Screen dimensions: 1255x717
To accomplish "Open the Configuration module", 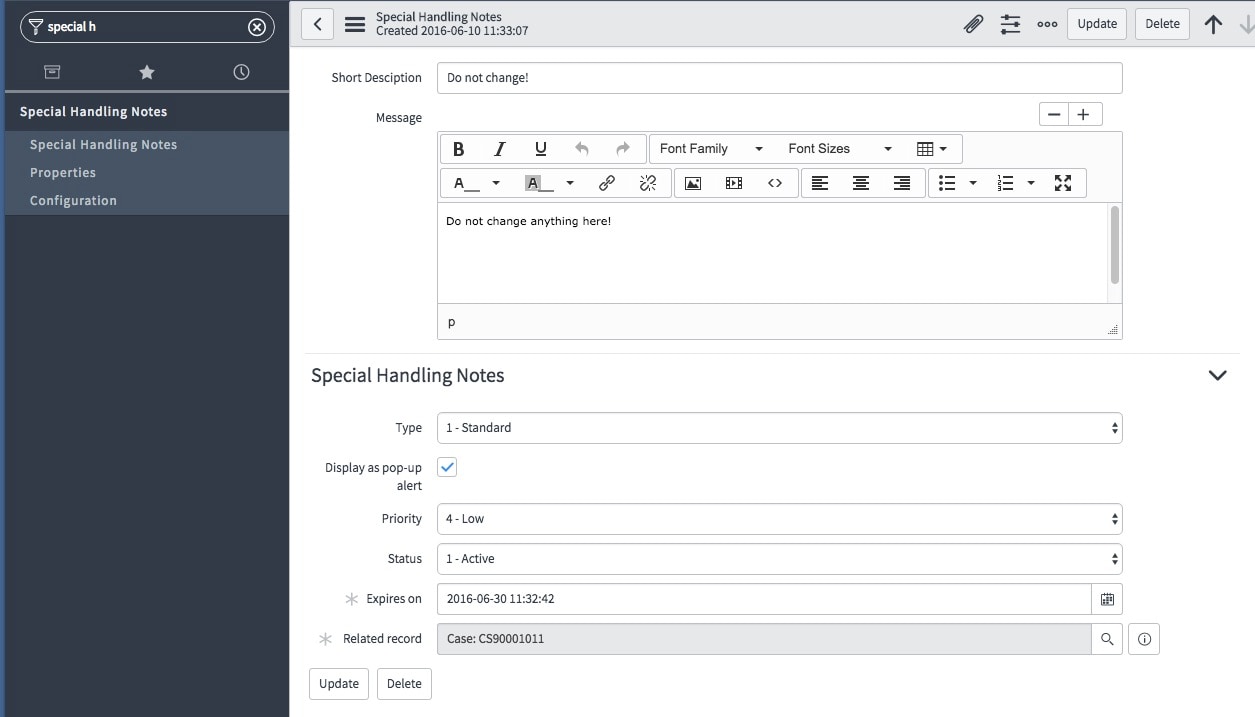I will (x=73, y=201).
